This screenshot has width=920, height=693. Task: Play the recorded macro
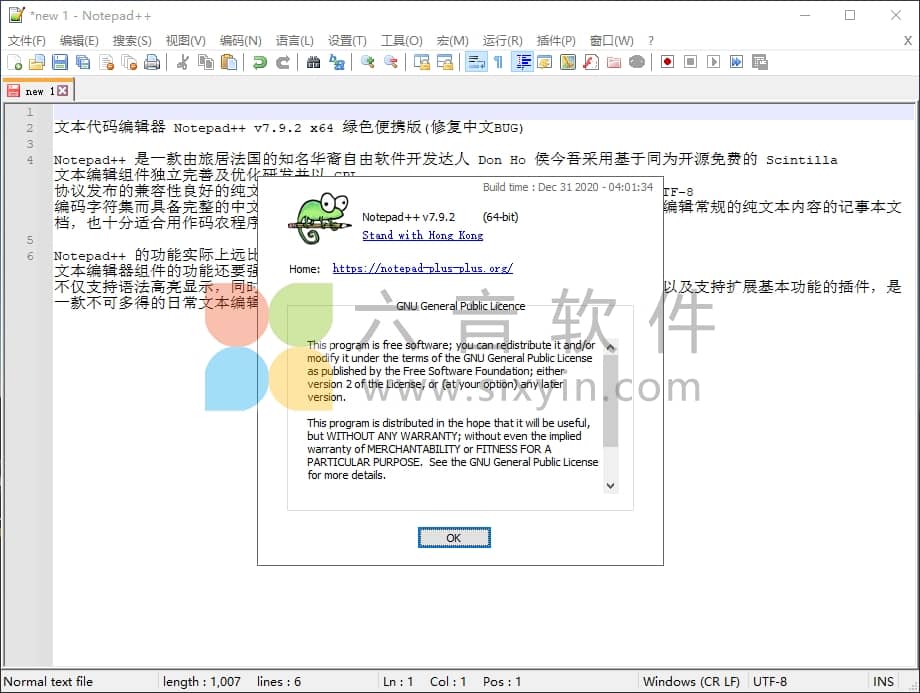[x=713, y=61]
